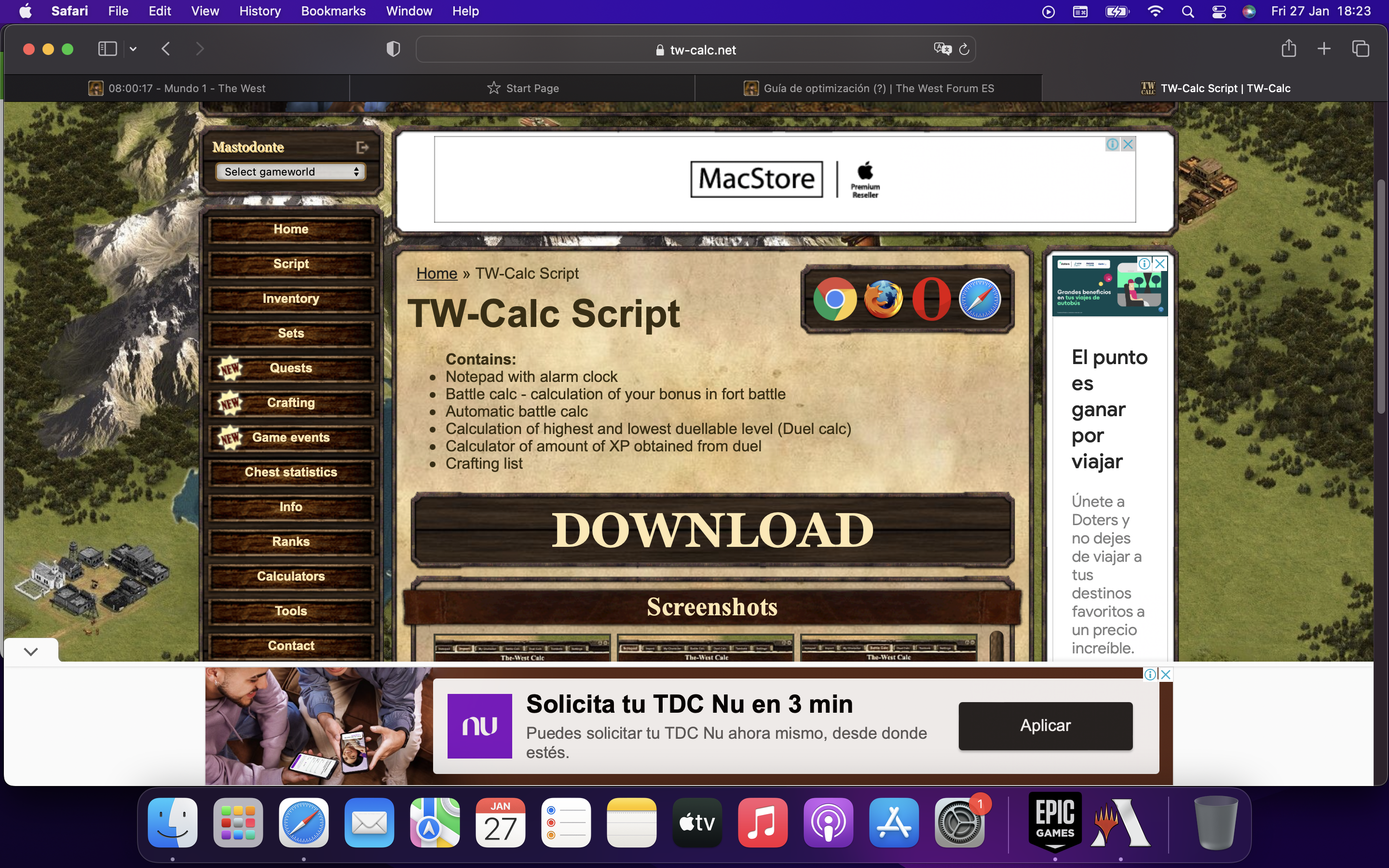Image resolution: width=1389 pixels, height=868 pixels.
Task: Open Quests in the side menu
Action: click(x=291, y=368)
